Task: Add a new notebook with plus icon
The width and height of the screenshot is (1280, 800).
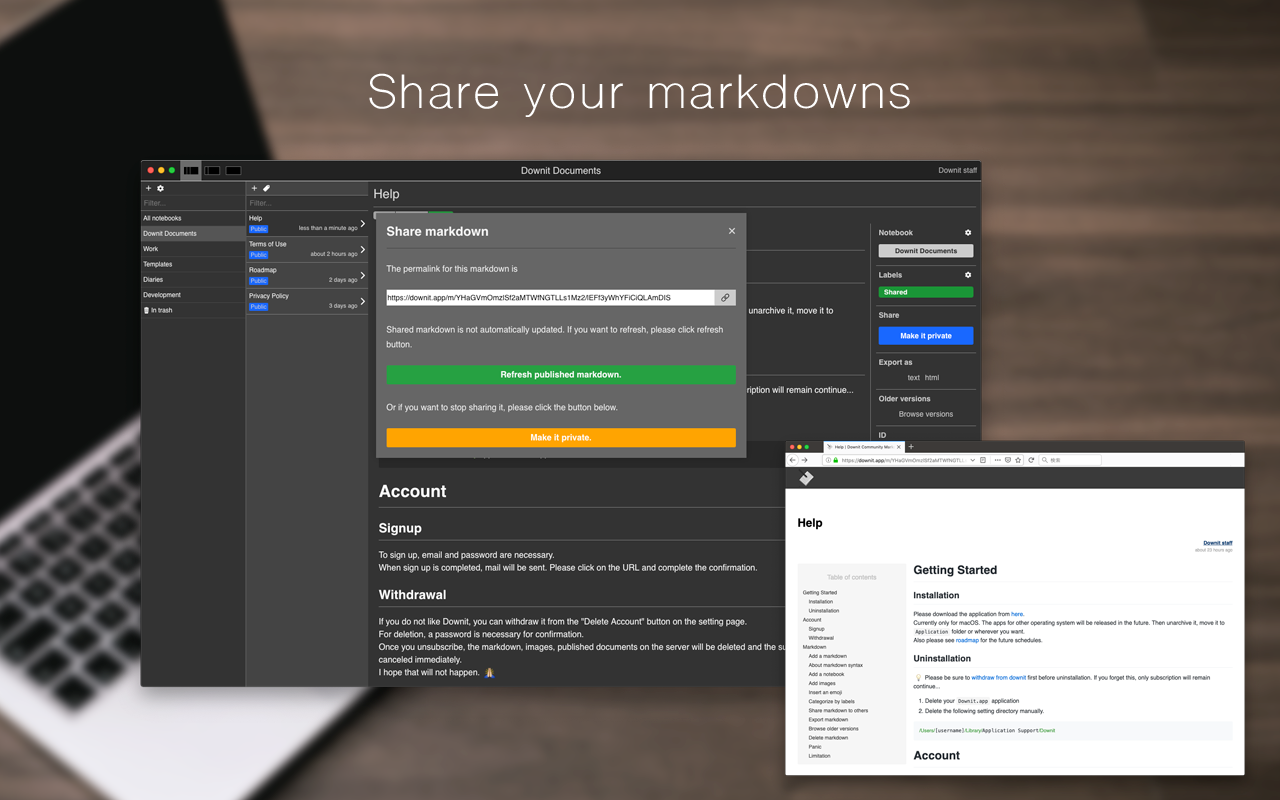Action: pyautogui.click(x=149, y=188)
